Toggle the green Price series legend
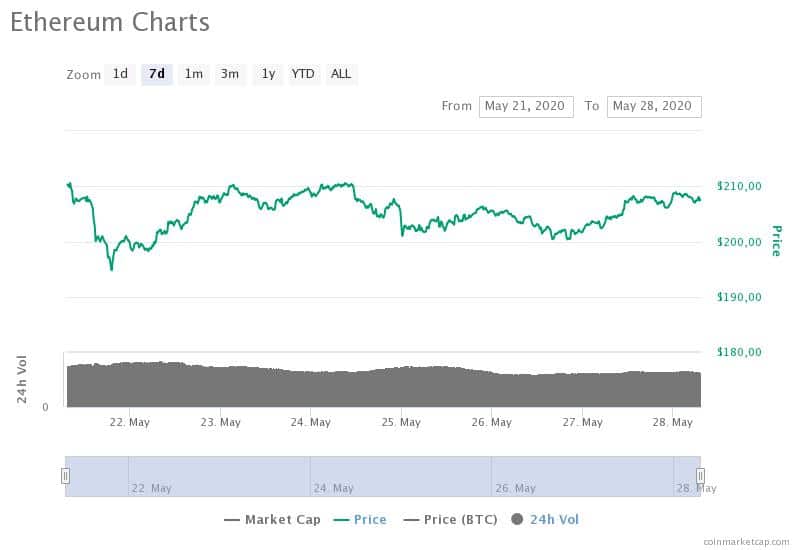The width and height of the screenshot is (800, 550). click(x=360, y=520)
